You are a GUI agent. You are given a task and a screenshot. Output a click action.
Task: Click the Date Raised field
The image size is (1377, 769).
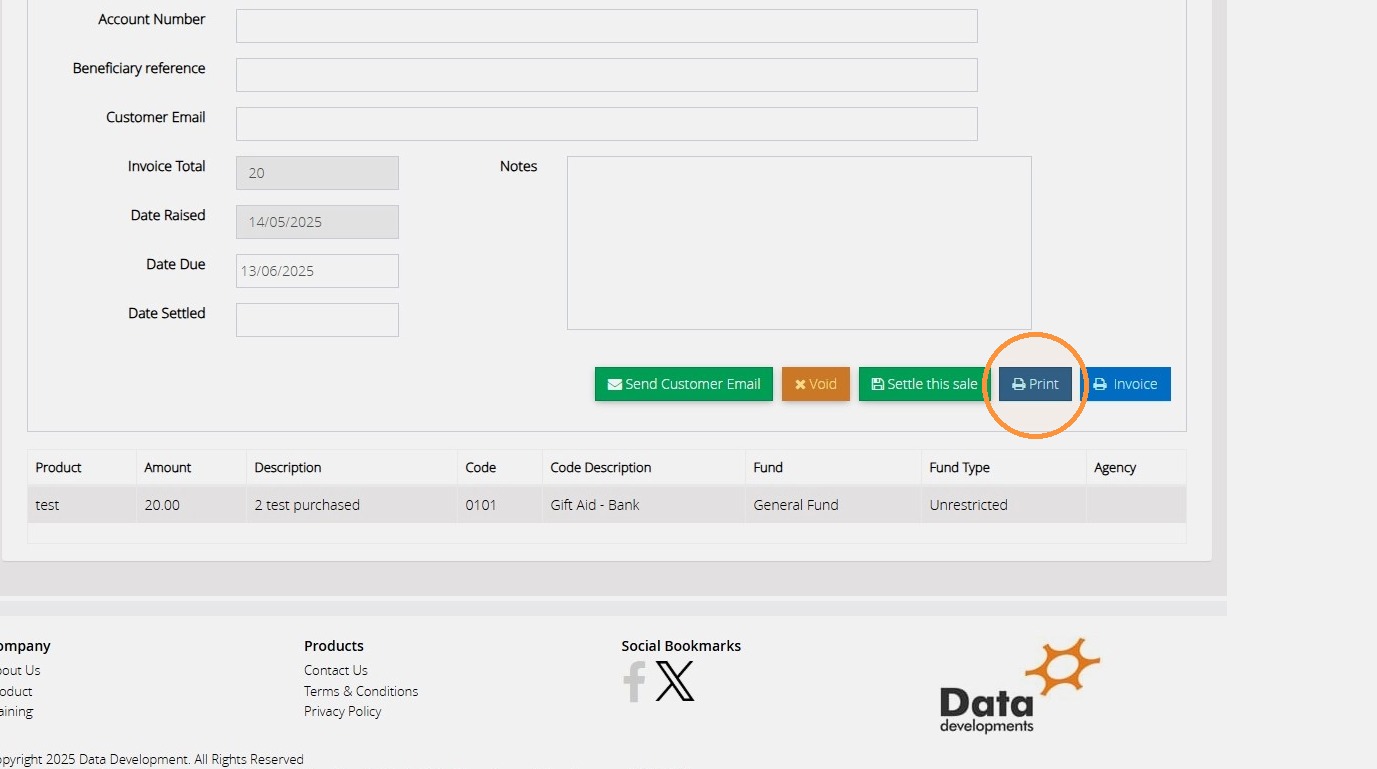(317, 222)
